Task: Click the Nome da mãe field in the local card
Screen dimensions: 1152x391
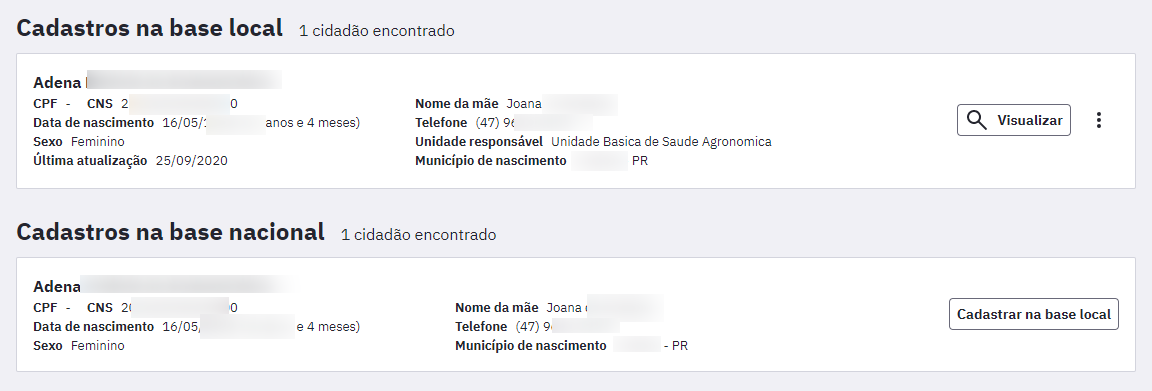Action: click(516, 104)
